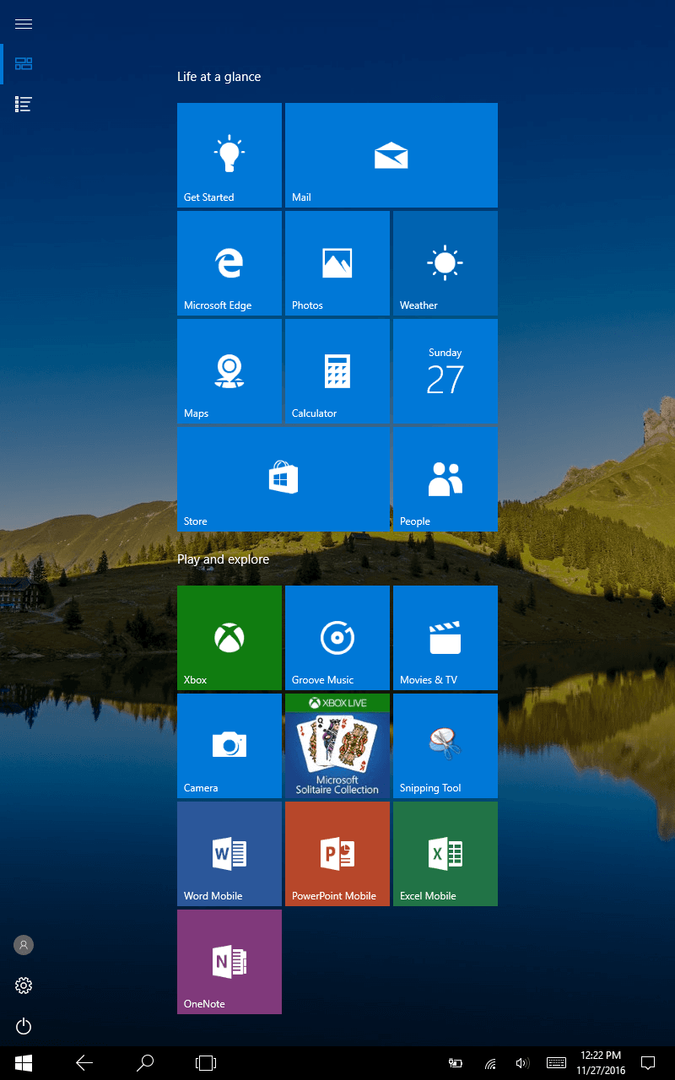Open taskbar Search magnifier

coord(145,1063)
